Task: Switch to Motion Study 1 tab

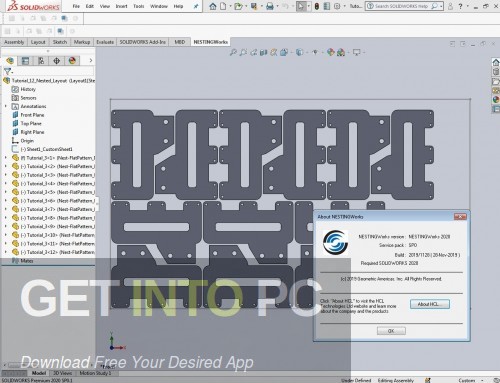Action: tap(95, 373)
